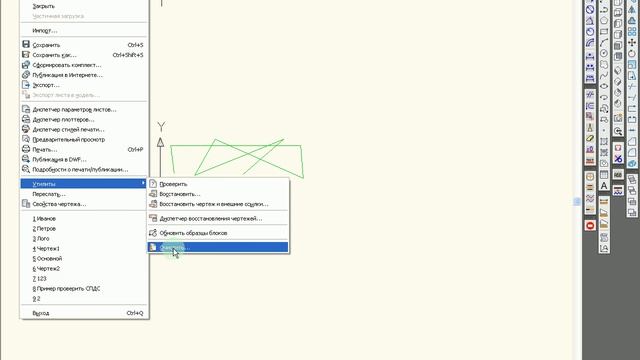This screenshot has width=640, height=360.
Task: Open recent file '2 Петров'
Action: coord(84,229)
